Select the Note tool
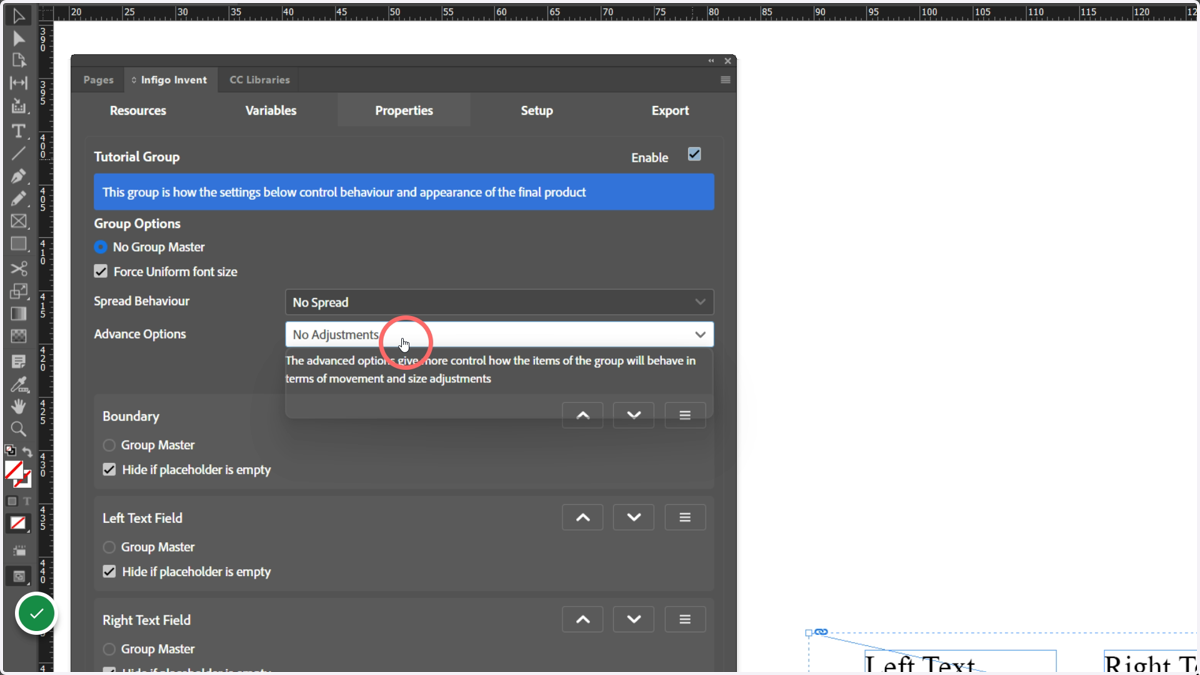The width and height of the screenshot is (1200, 675). [x=18, y=361]
